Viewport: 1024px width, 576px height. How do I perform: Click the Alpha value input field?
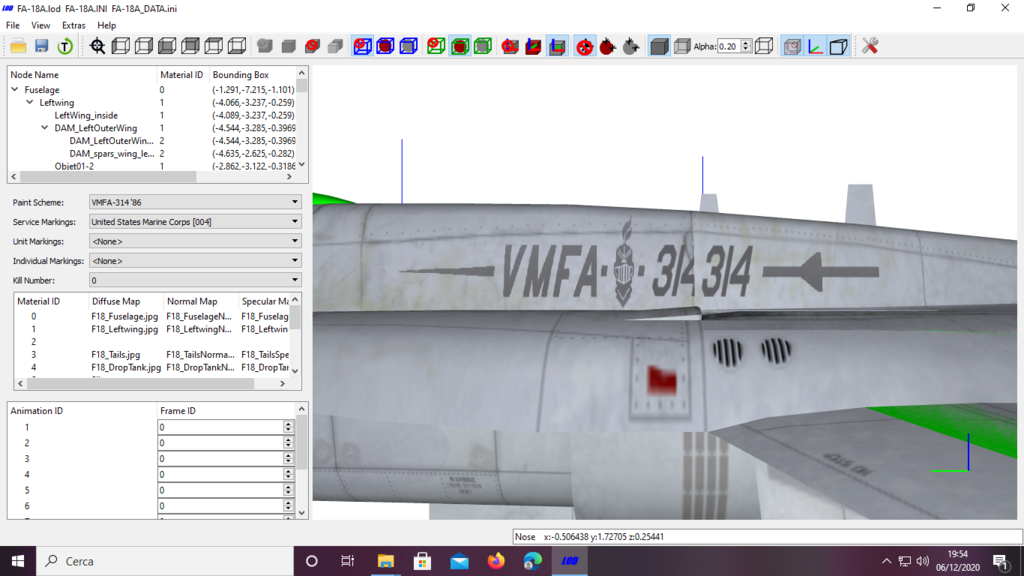tap(729, 46)
